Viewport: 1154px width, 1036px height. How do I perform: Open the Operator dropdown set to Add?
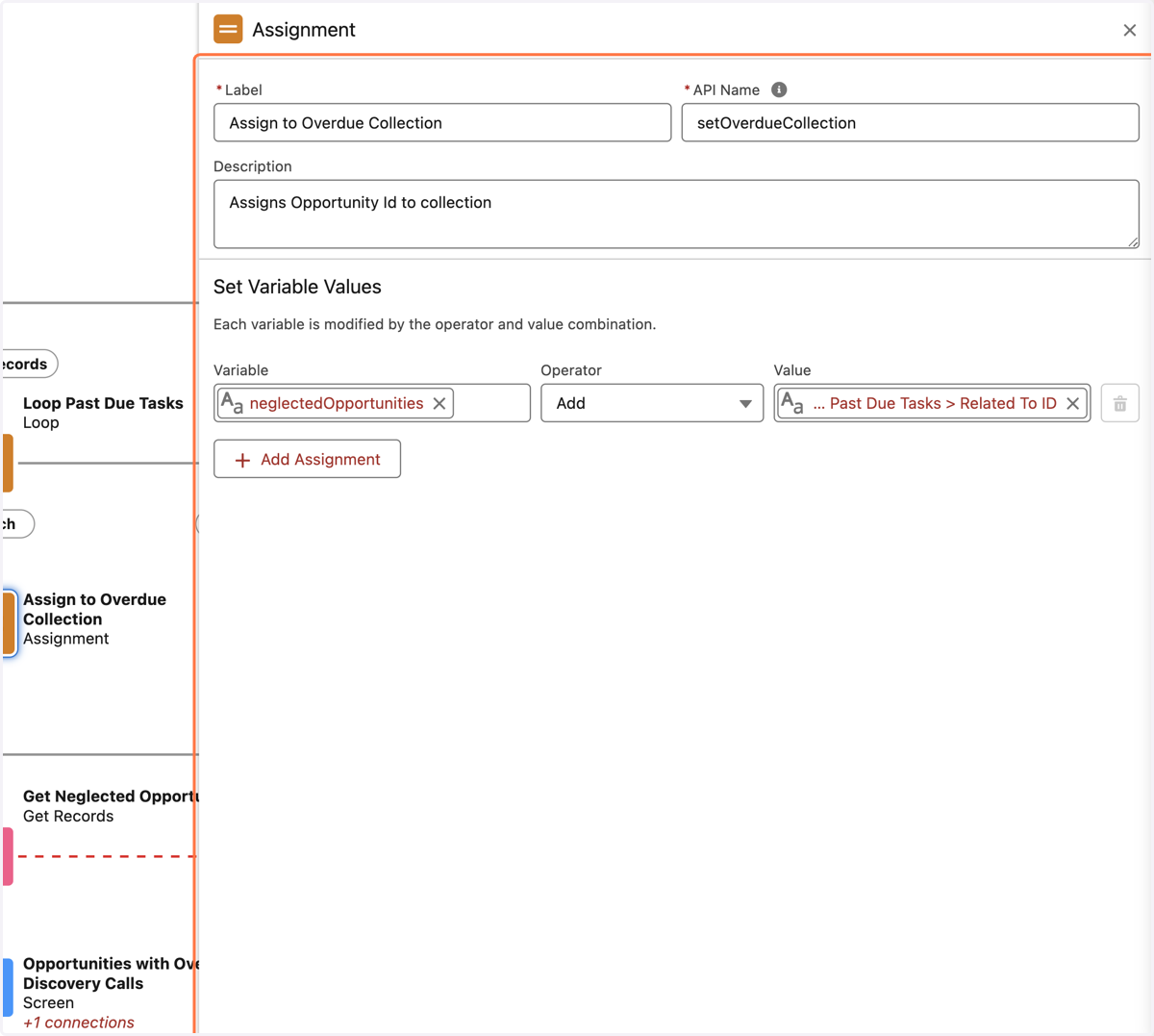click(x=652, y=403)
